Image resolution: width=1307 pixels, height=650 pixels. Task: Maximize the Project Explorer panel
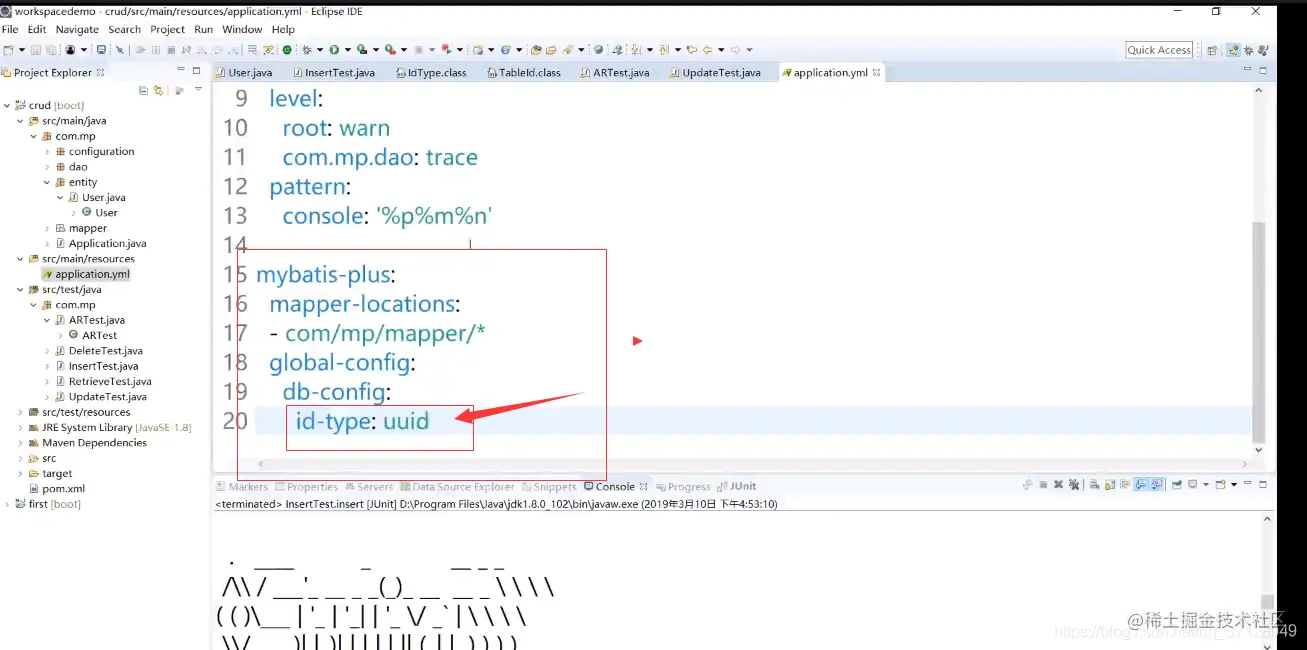[x=197, y=70]
